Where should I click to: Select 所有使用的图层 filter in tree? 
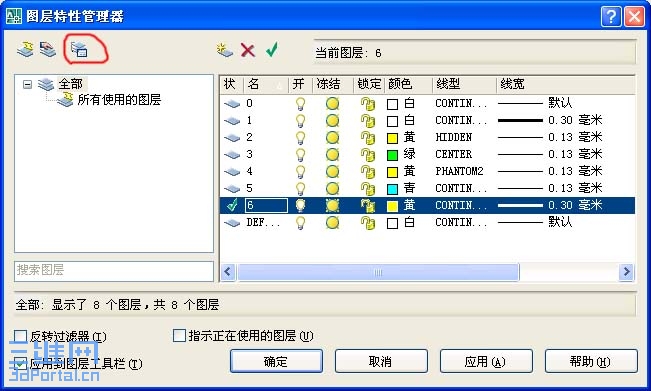[x=119, y=100]
